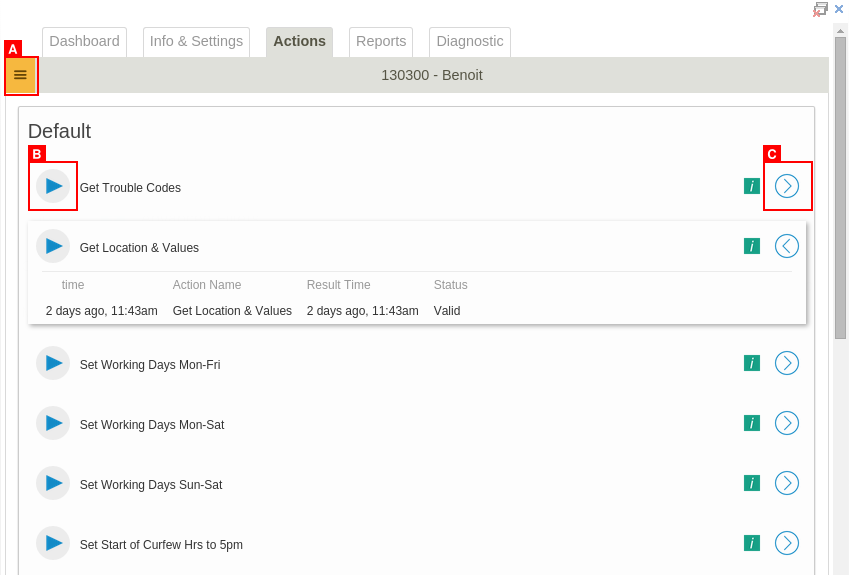Click the vertical scrollbar thumb
This screenshot has height=575, width=849.
tap(840, 188)
